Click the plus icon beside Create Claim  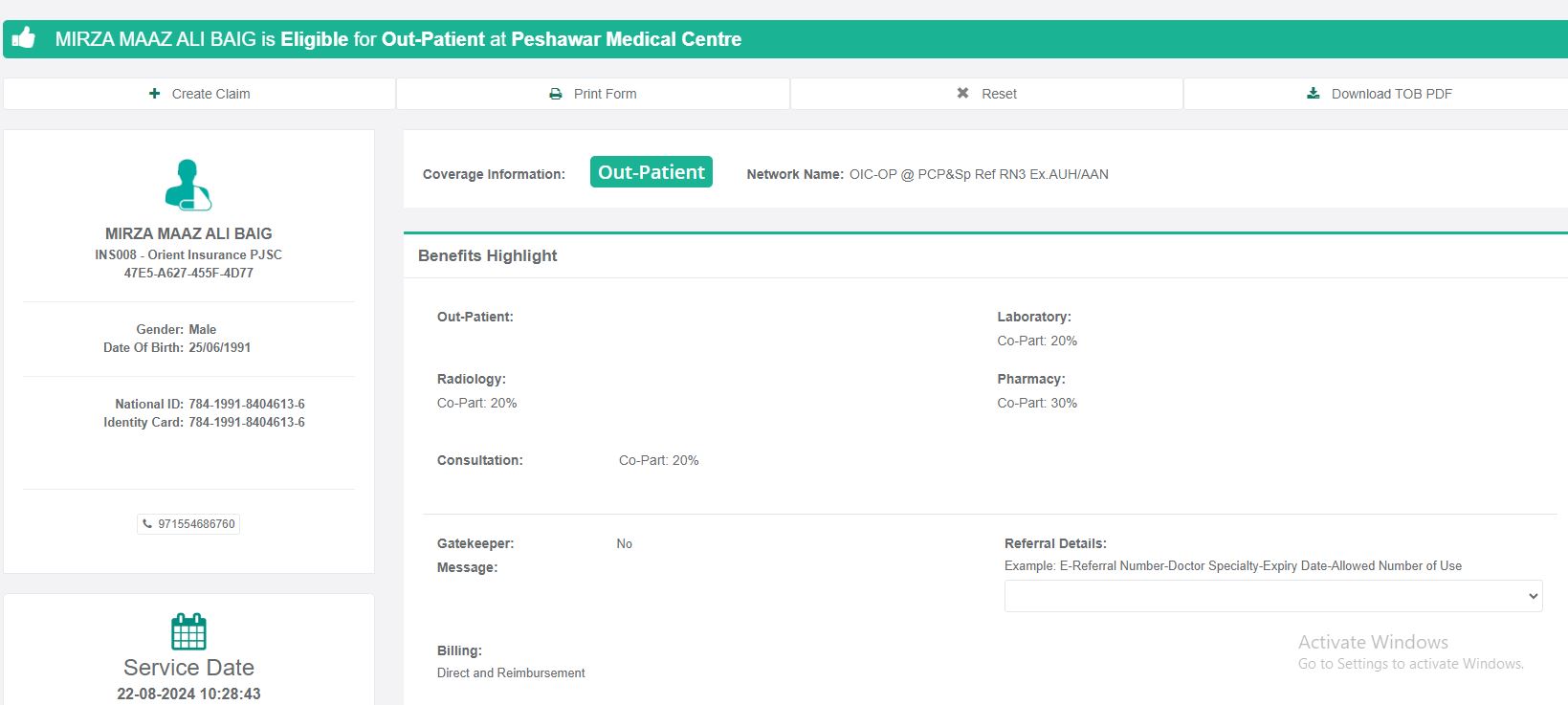(x=155, y=94)
